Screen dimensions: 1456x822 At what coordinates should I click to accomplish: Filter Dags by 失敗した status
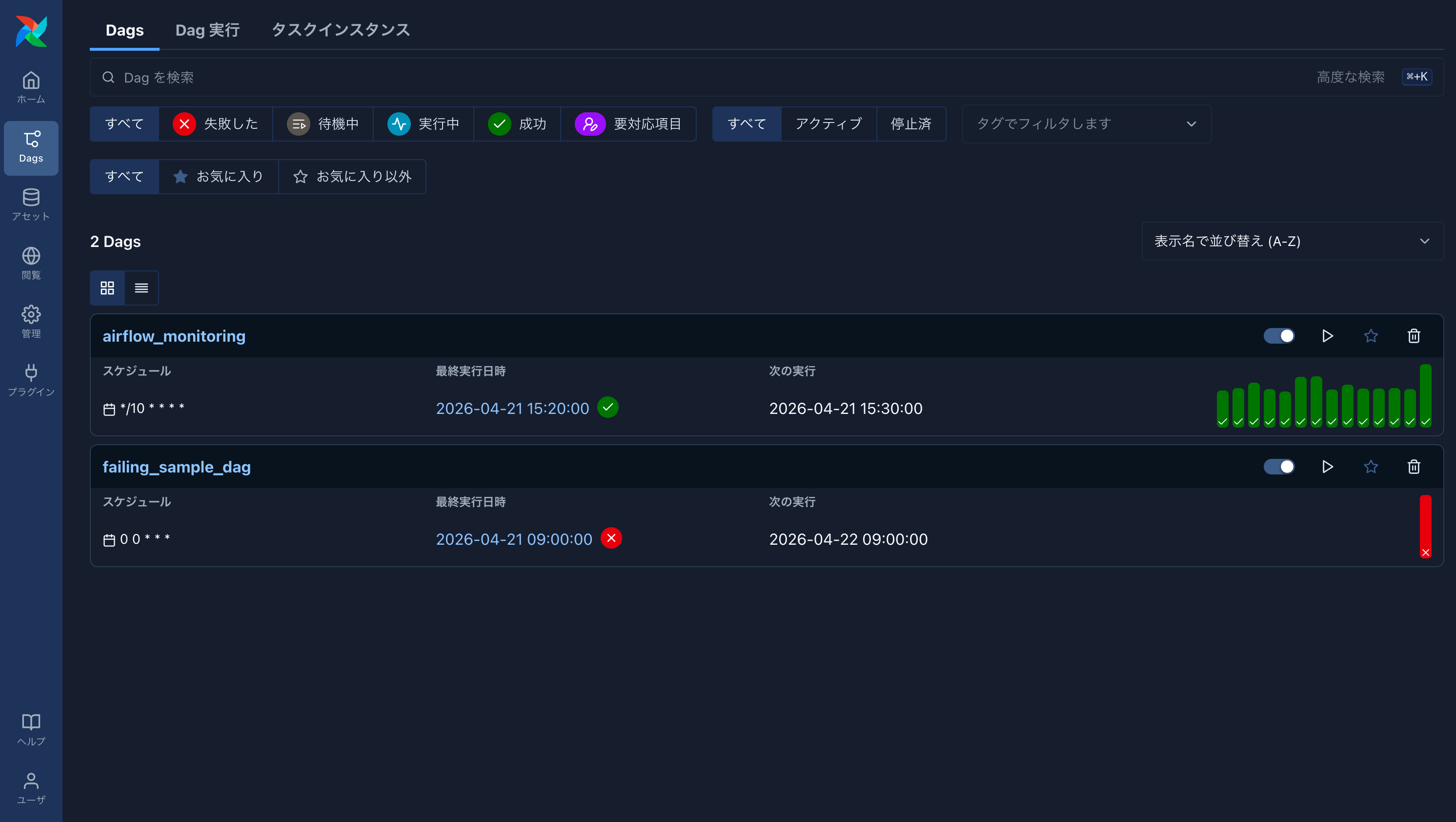217,124
